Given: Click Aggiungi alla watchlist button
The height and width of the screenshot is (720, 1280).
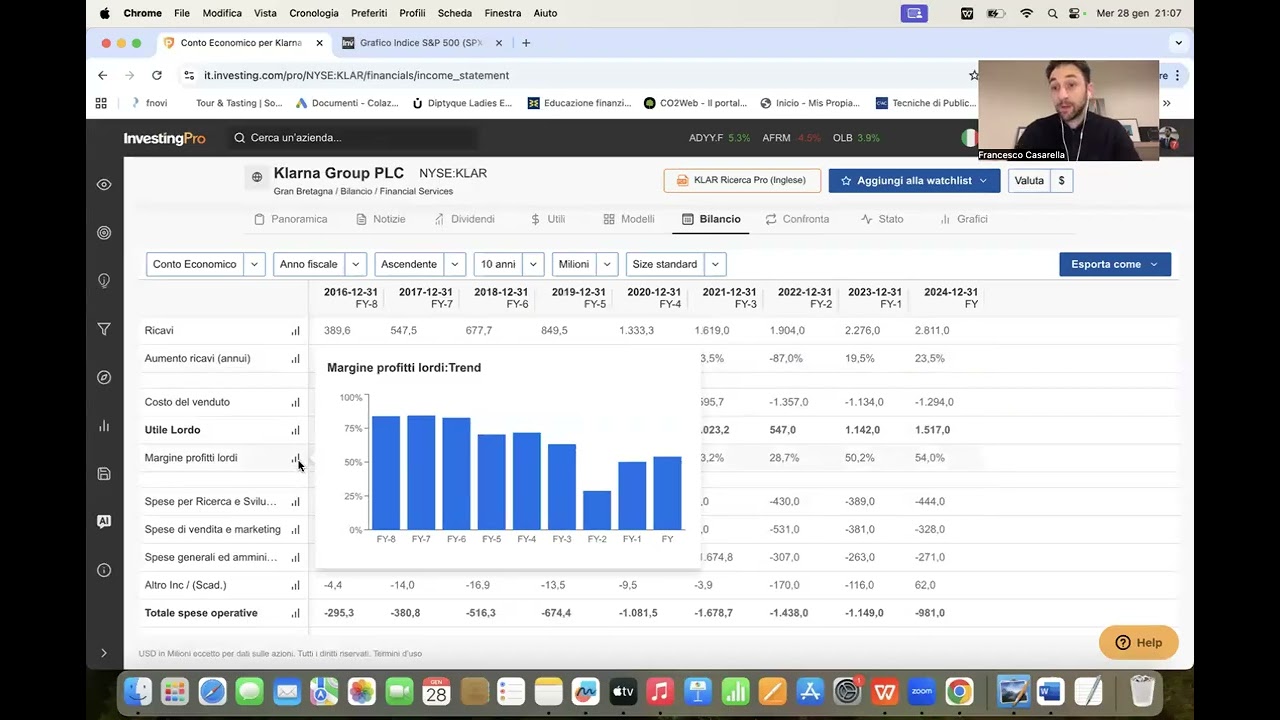Looking at the screenshot, I should (914, 181).
